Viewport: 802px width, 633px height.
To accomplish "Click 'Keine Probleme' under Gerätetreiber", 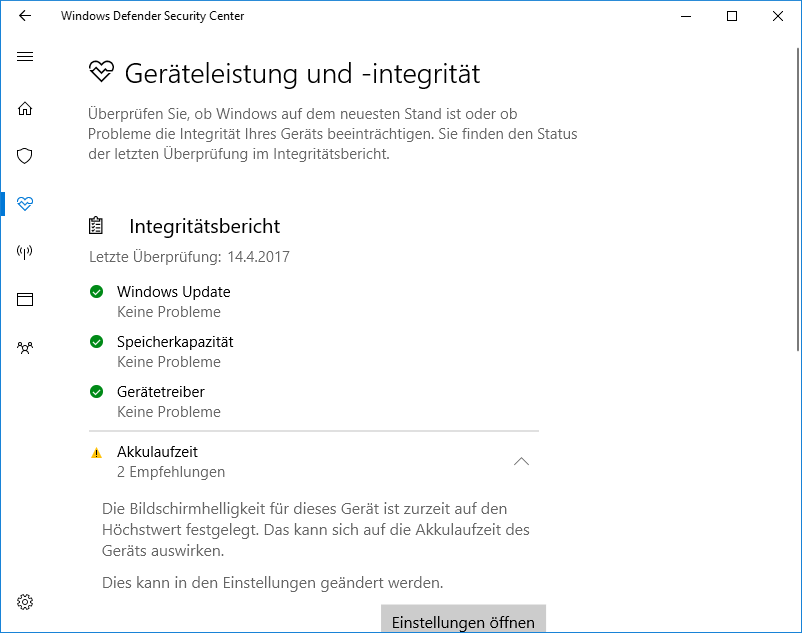I will point(169,412).
